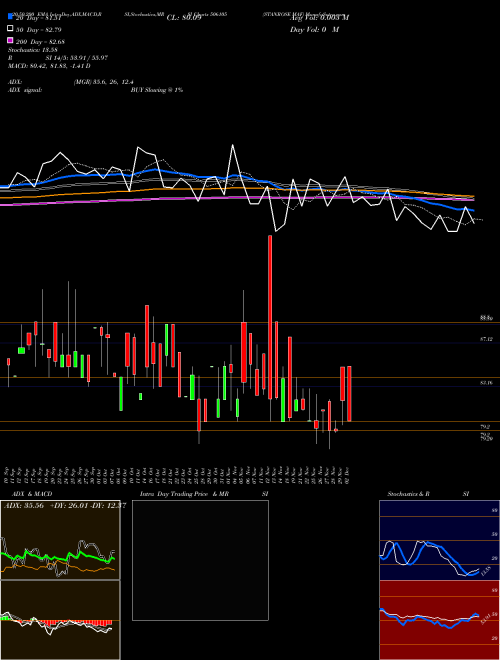Click the 'Avg Vol: 0.003 M' reading

(319, 18)
